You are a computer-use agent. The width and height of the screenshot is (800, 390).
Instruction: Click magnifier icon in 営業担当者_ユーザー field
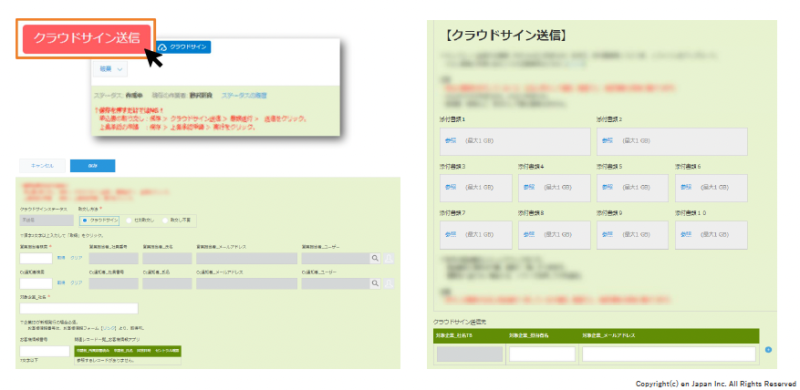point(375,258)
